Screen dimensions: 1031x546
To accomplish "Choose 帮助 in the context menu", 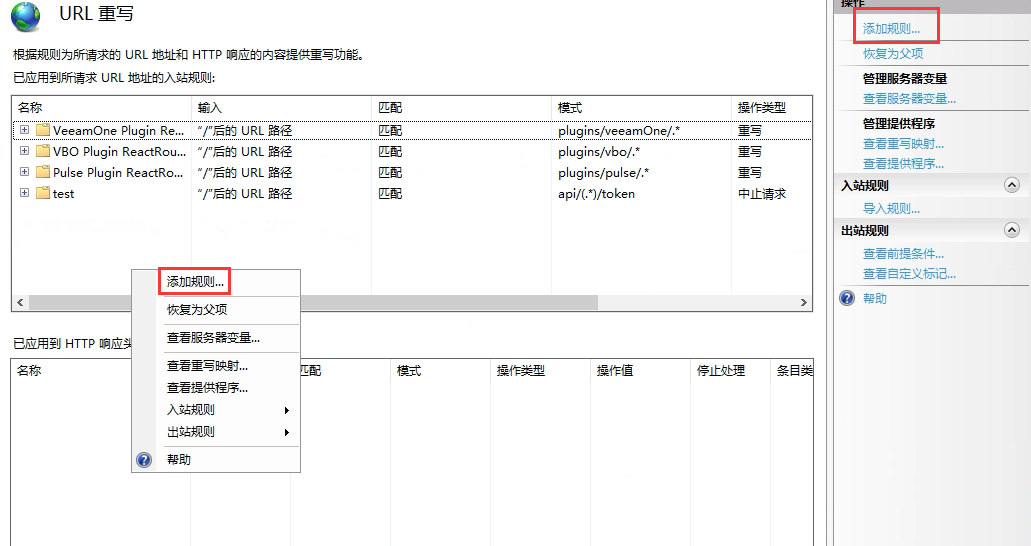I will [179, 460].
